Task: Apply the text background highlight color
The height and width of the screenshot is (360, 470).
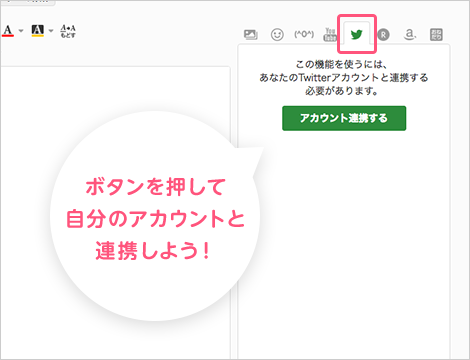Action: click(38, 31)
